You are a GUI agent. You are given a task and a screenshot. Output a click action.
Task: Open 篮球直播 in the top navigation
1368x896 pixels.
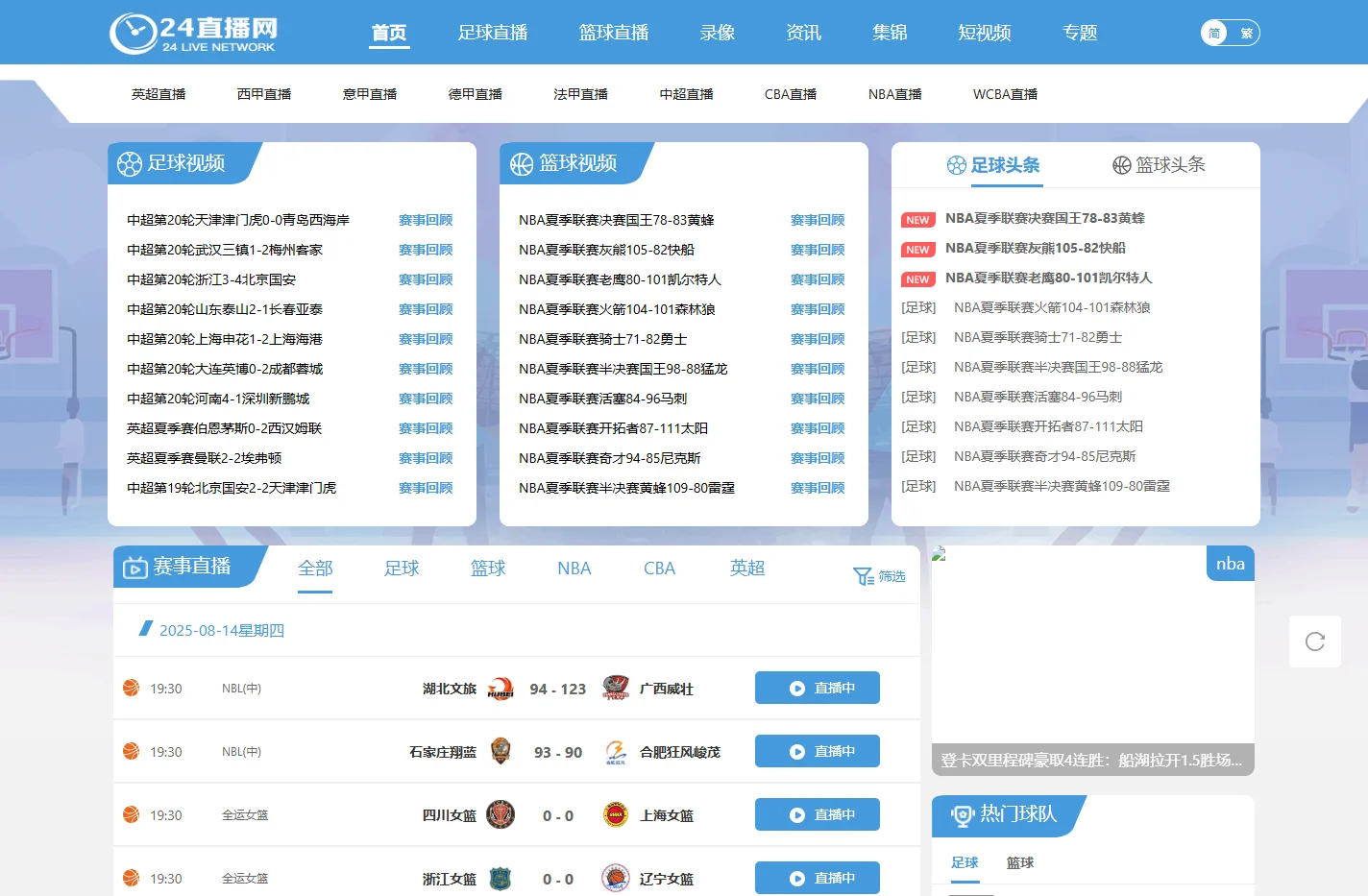click(x=614, y=33)
